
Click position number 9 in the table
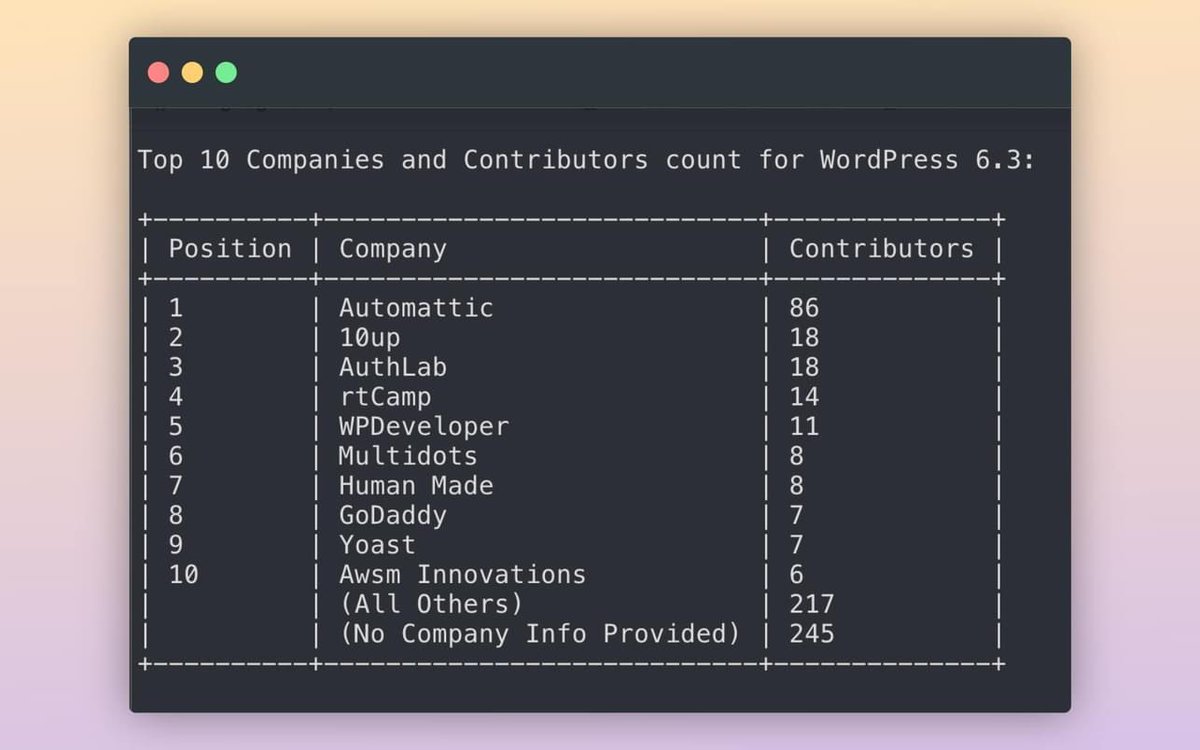tap(176, 545)
